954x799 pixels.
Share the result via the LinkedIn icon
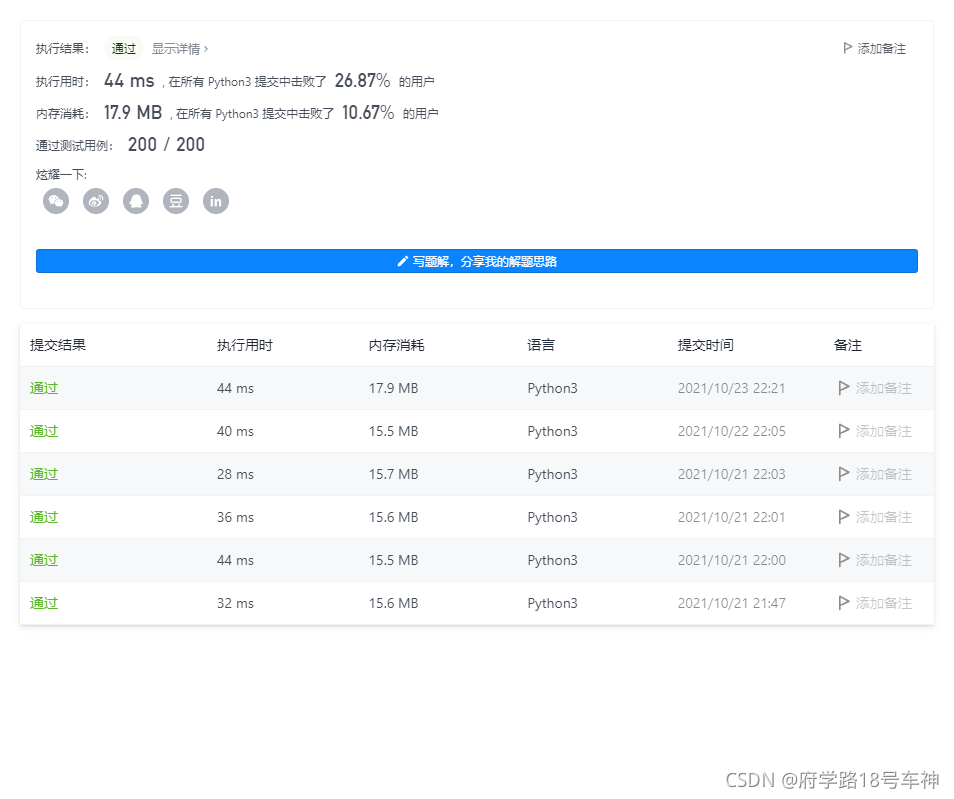216,201
